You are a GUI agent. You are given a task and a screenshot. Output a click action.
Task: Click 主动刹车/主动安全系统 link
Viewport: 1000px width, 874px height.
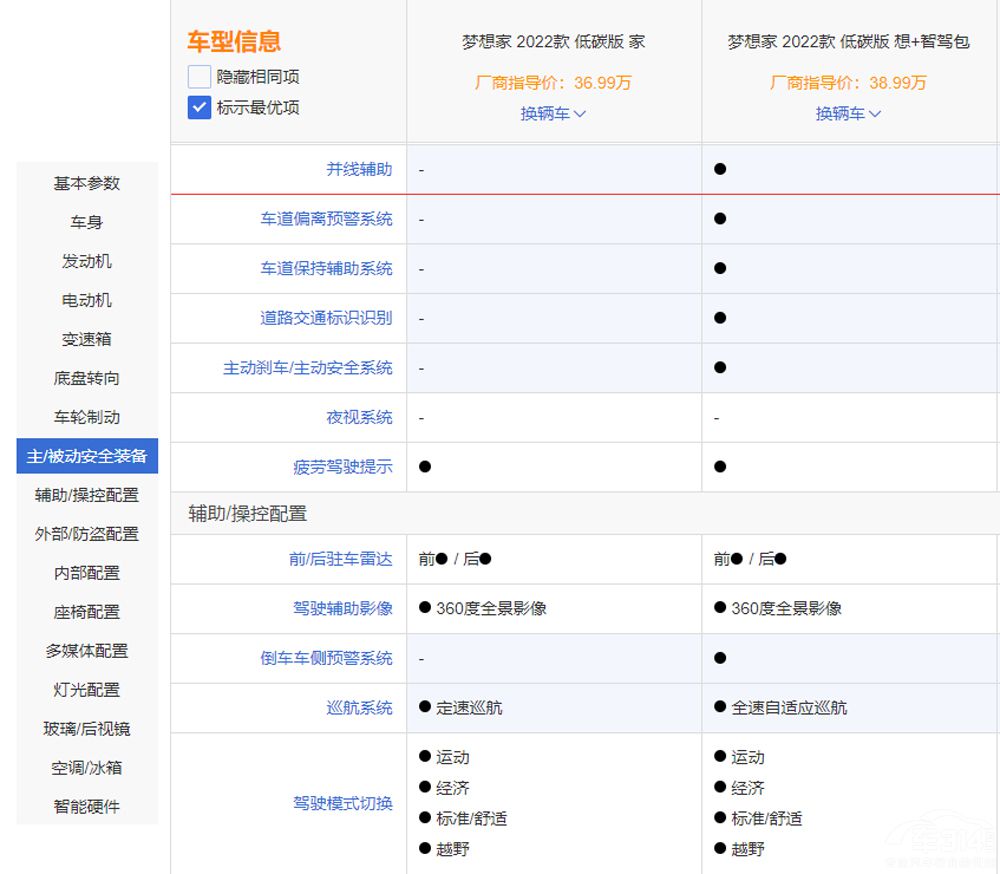(x=308, y=368)
